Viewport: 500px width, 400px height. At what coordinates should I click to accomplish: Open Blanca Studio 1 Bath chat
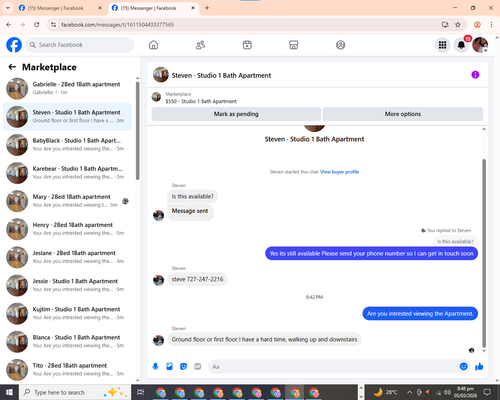(x=67, y=342)
